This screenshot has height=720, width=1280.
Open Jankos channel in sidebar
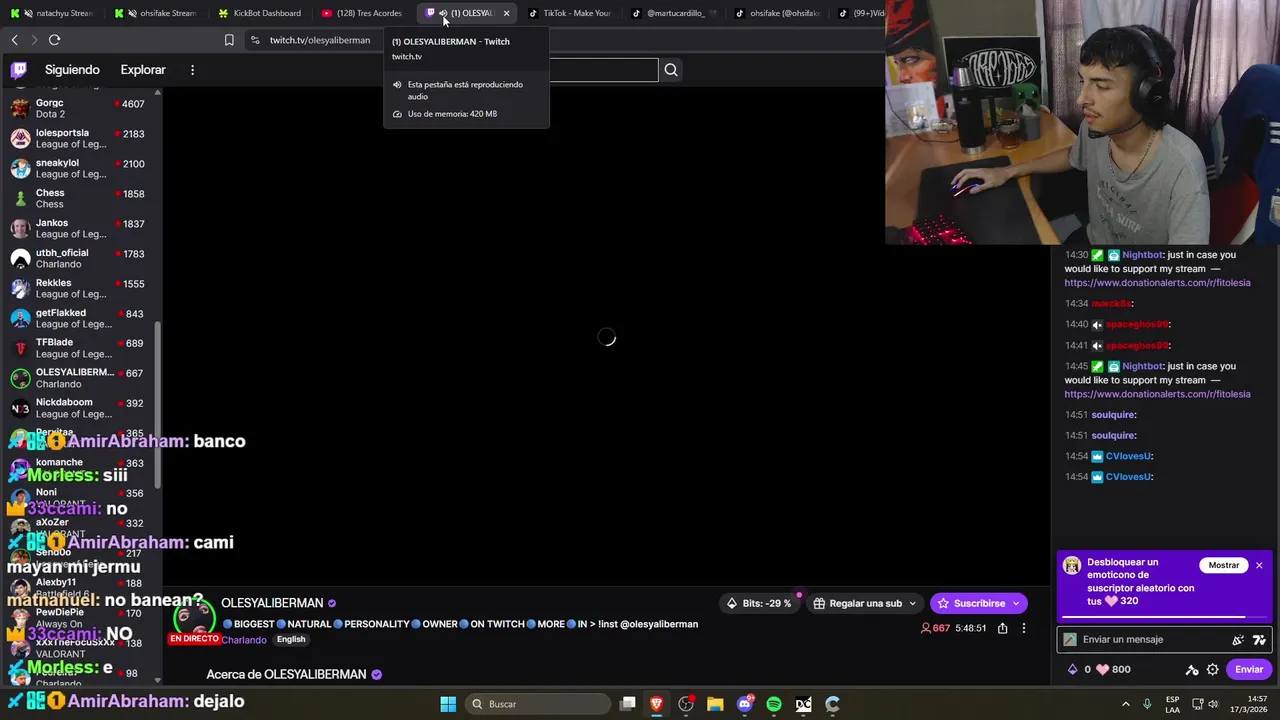coord(78,228)
